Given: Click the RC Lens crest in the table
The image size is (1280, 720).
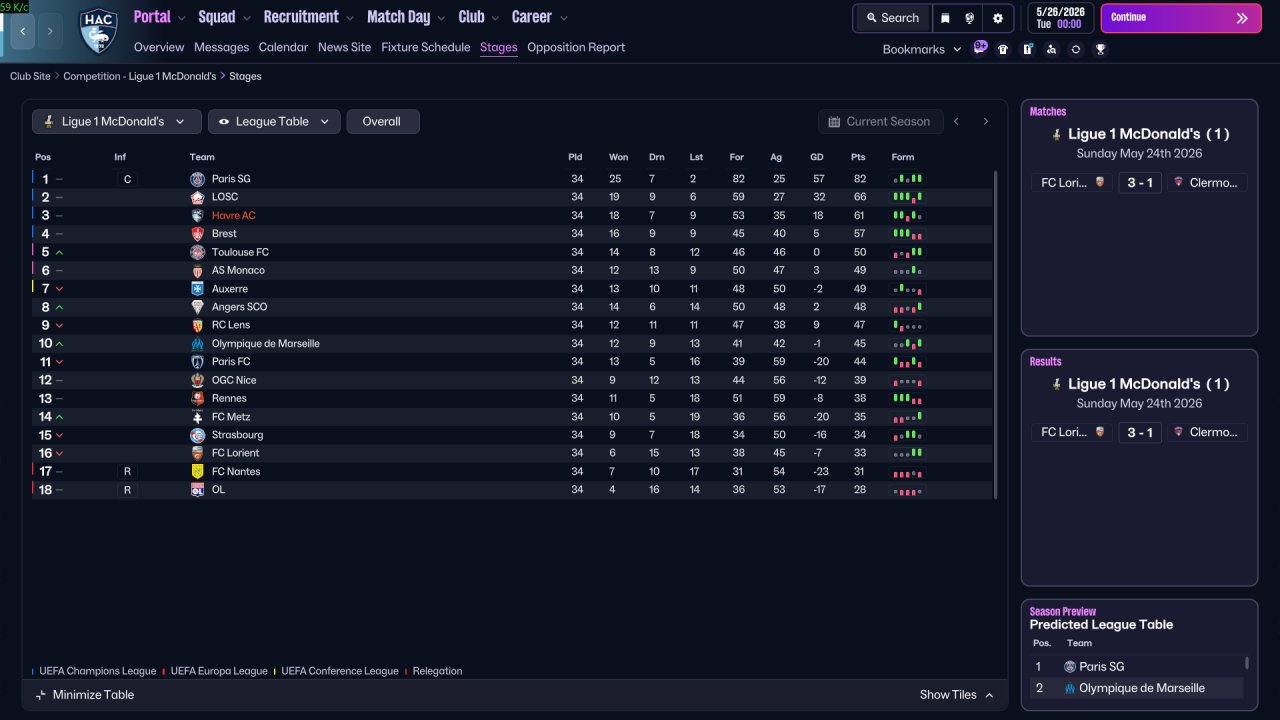Looking at the screenshot, I should coord(197,325).
